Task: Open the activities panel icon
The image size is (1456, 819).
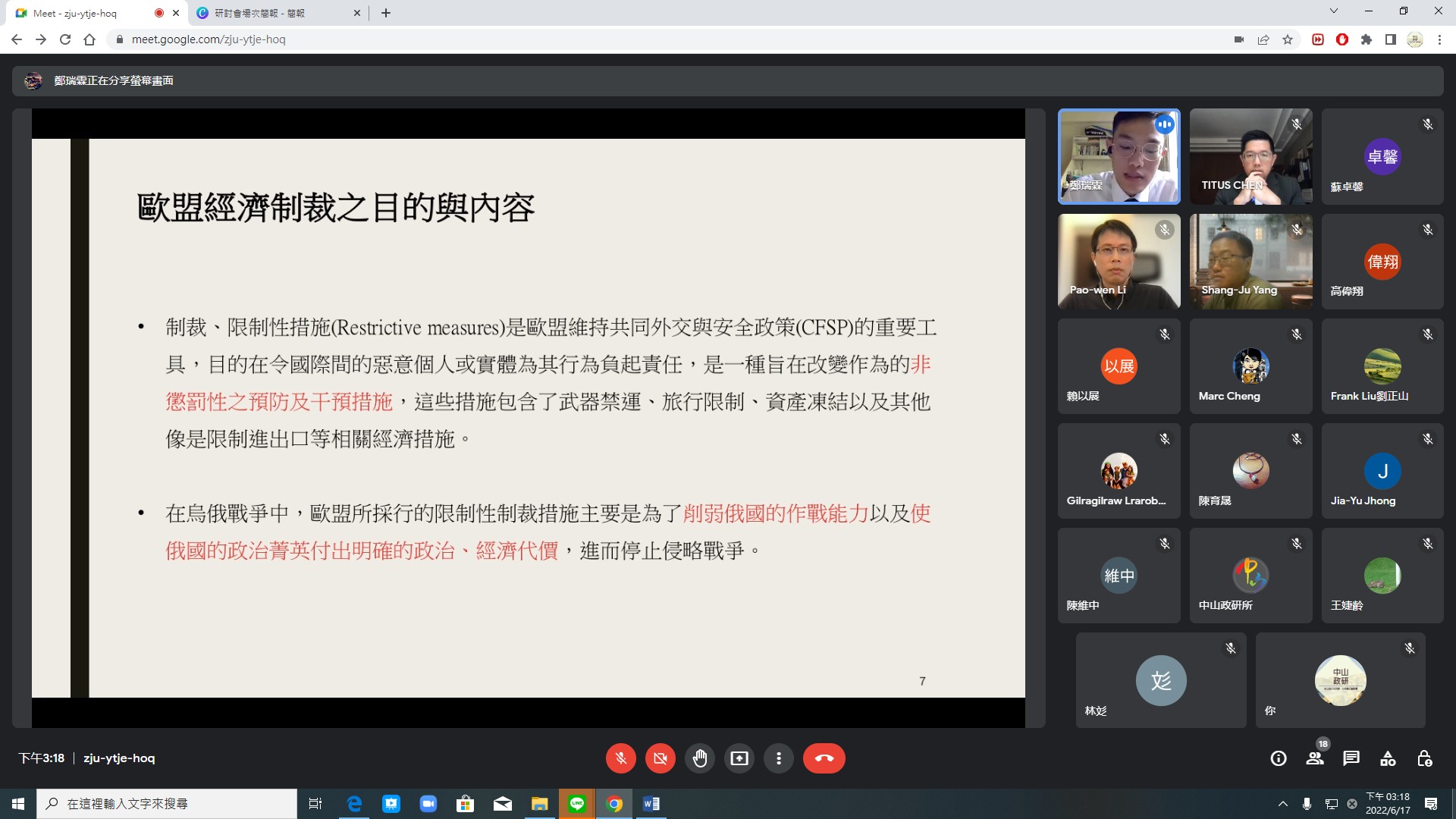Action: point(1388,758)
